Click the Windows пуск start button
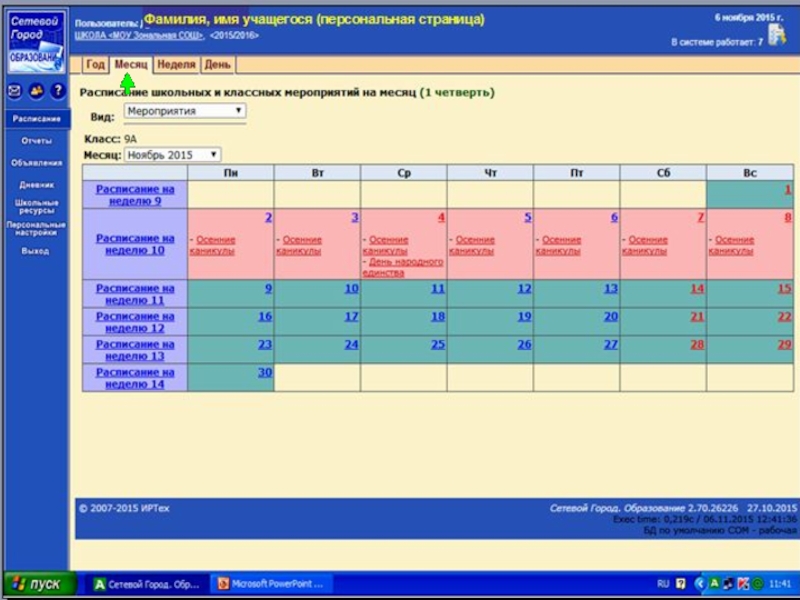Screen dimensions: 800x600 [36, 584]
